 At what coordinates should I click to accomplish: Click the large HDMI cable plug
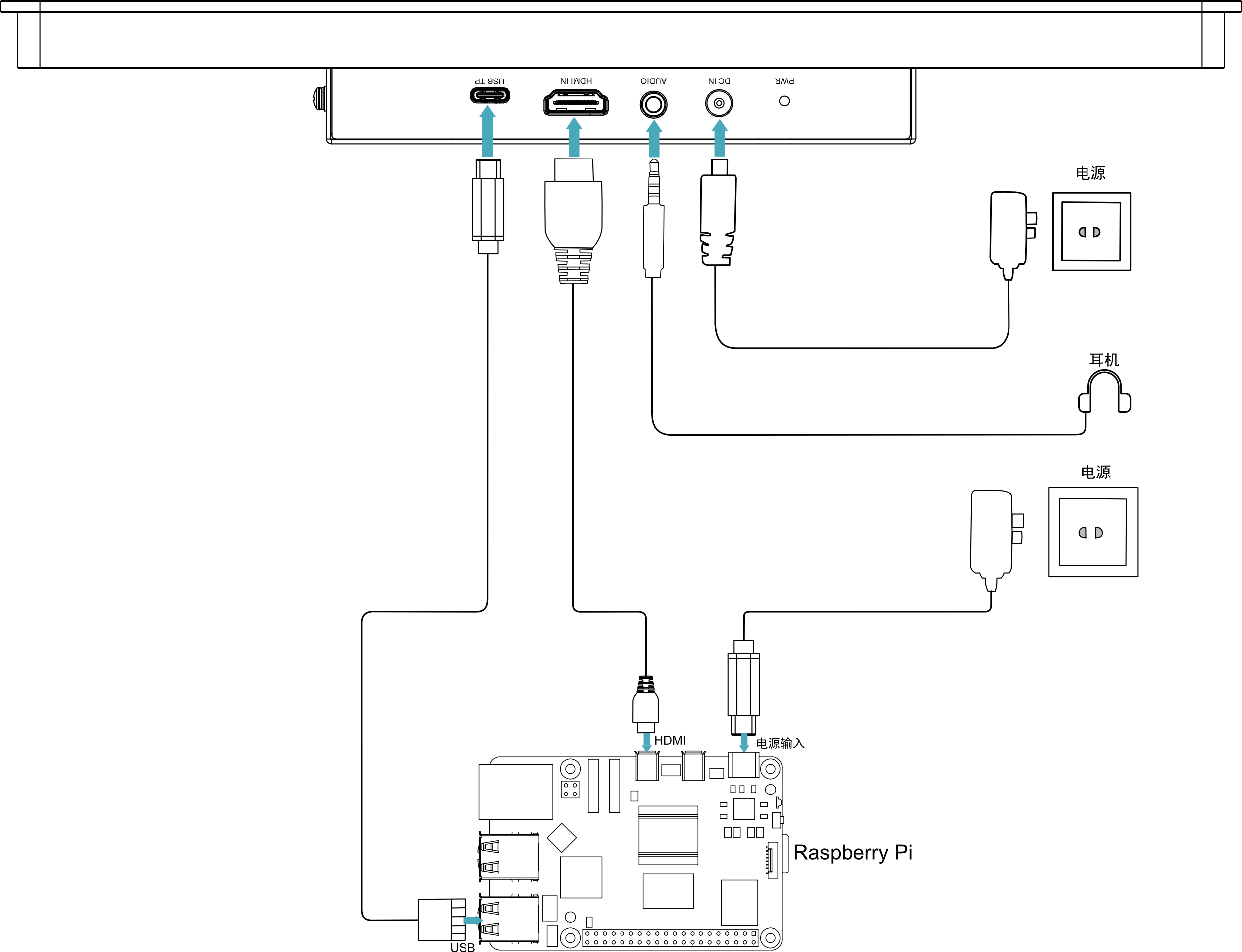click(x=573, y=221)
